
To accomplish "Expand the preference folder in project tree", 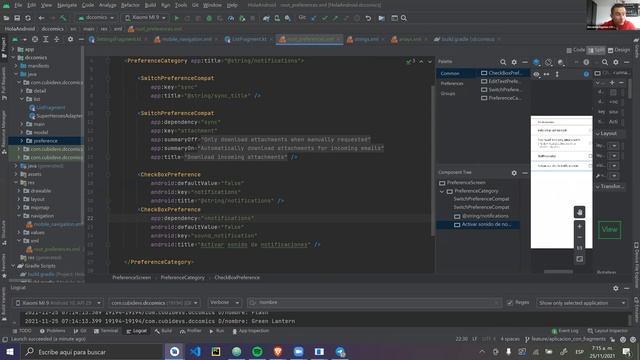I will coord(22,141).
